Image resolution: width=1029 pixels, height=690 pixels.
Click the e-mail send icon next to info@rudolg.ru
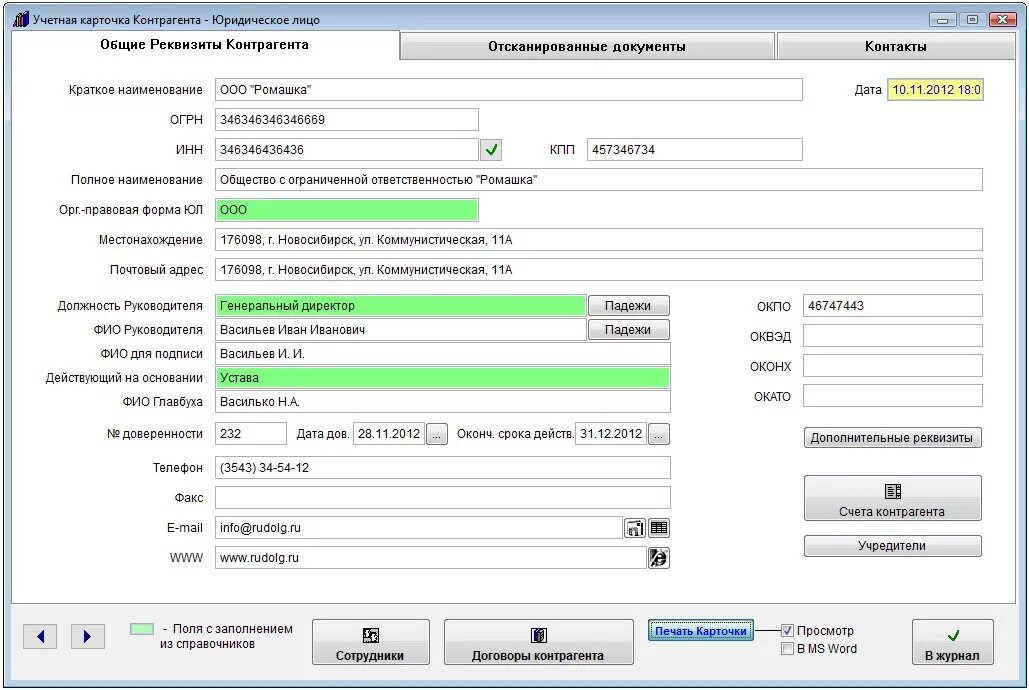pyautogui.click(x=635, y=528)
